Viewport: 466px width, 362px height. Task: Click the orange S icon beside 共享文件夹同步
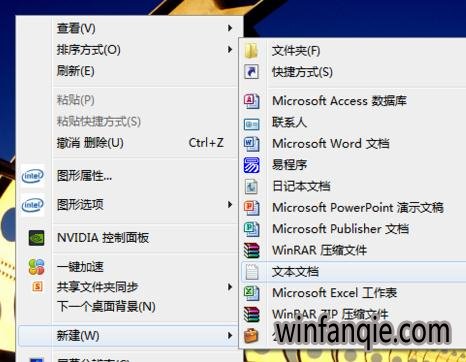click(37, 286)
